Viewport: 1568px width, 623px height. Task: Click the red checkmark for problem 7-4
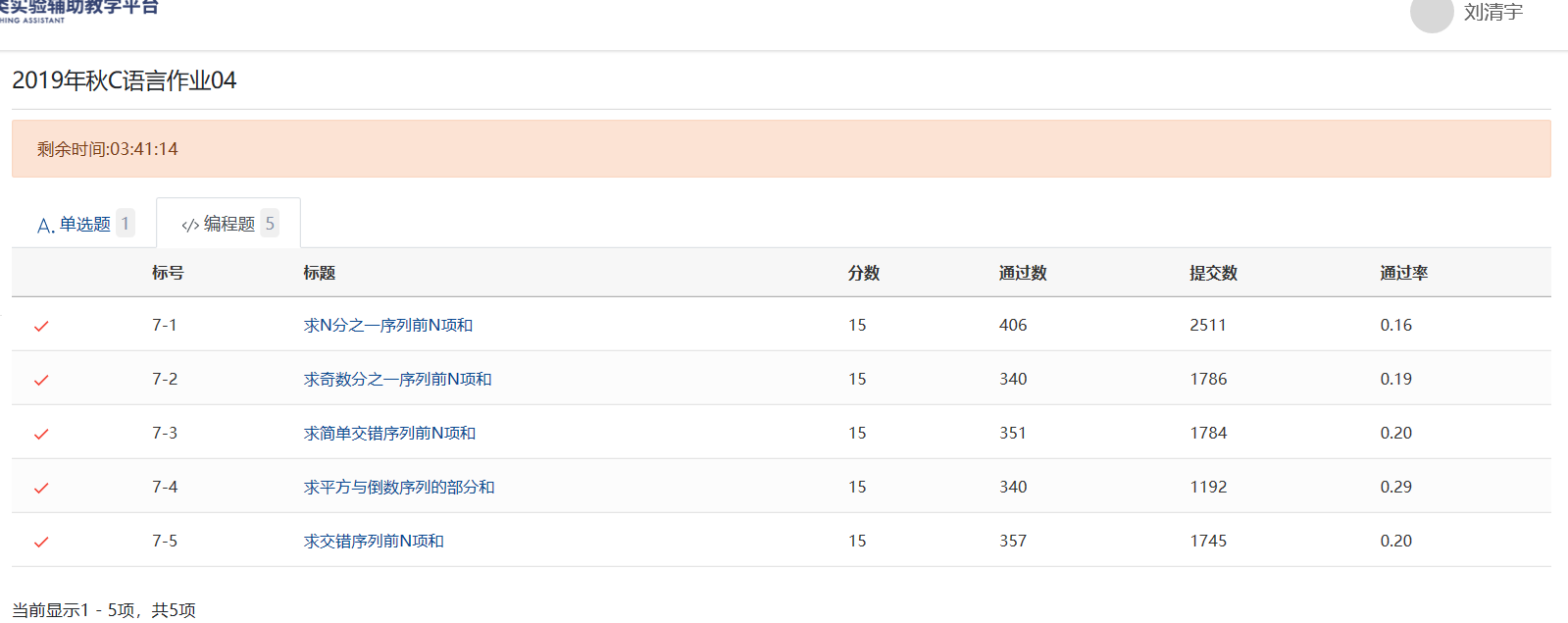pyautogui.click(x=41, y=488)
